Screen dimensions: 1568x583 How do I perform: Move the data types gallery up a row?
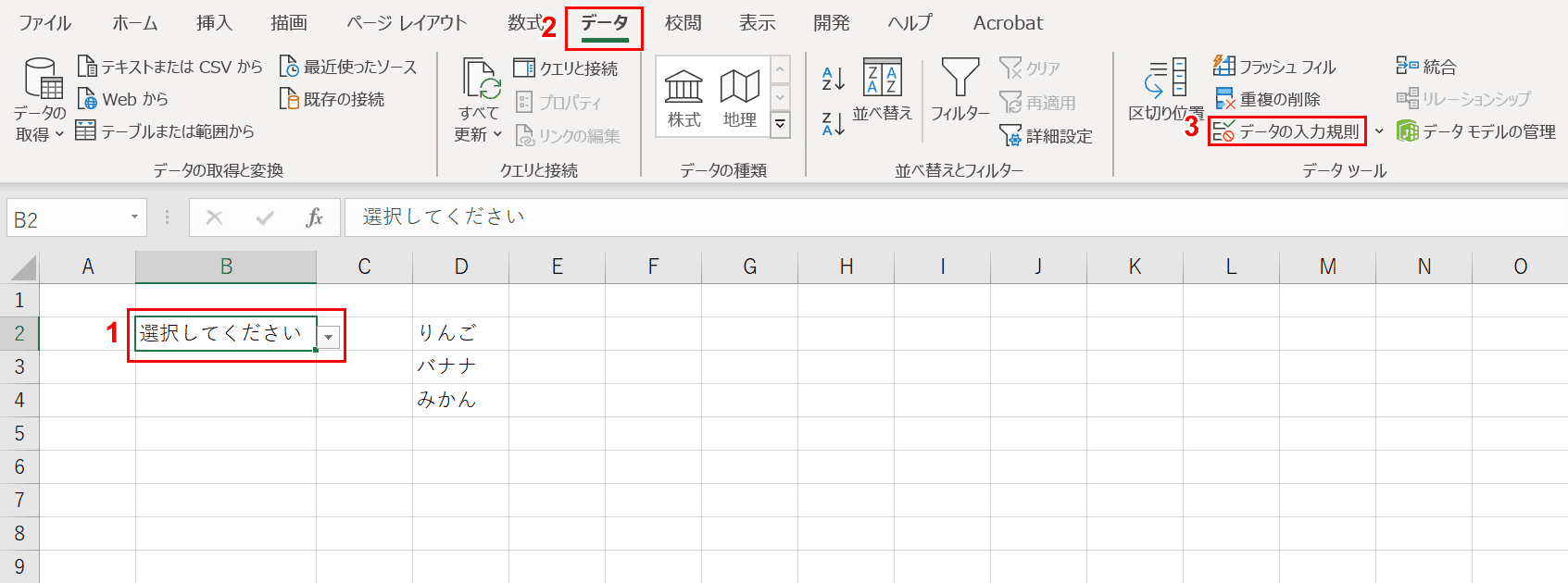pos(780,69)
